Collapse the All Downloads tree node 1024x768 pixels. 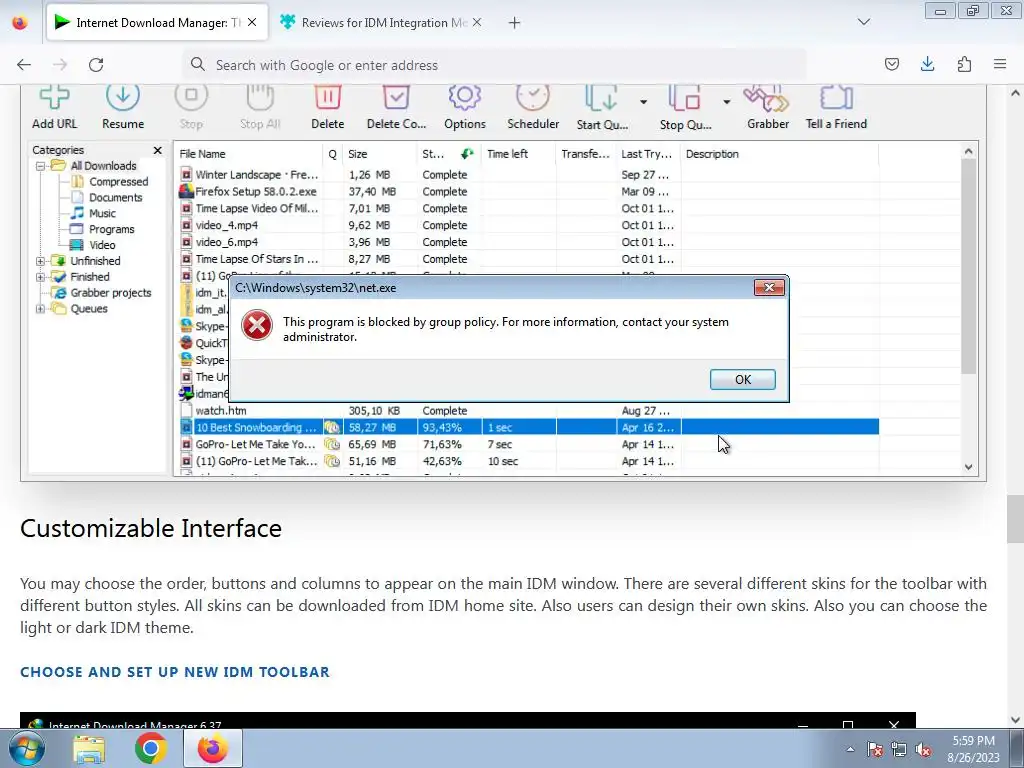tap(40, 166)
